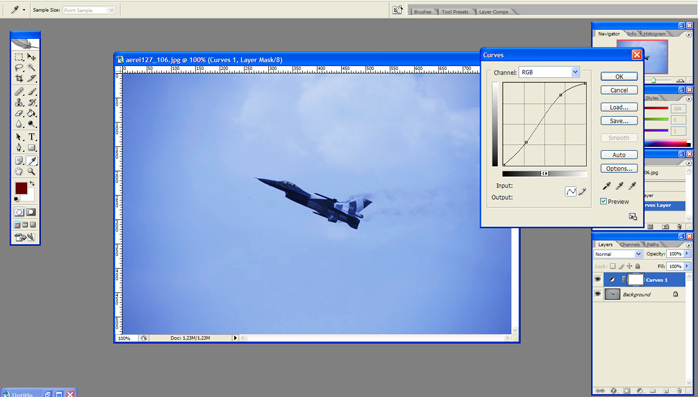Screen dimensions: 698x397
Task: Select the Lasso tool
Action: 19,68
